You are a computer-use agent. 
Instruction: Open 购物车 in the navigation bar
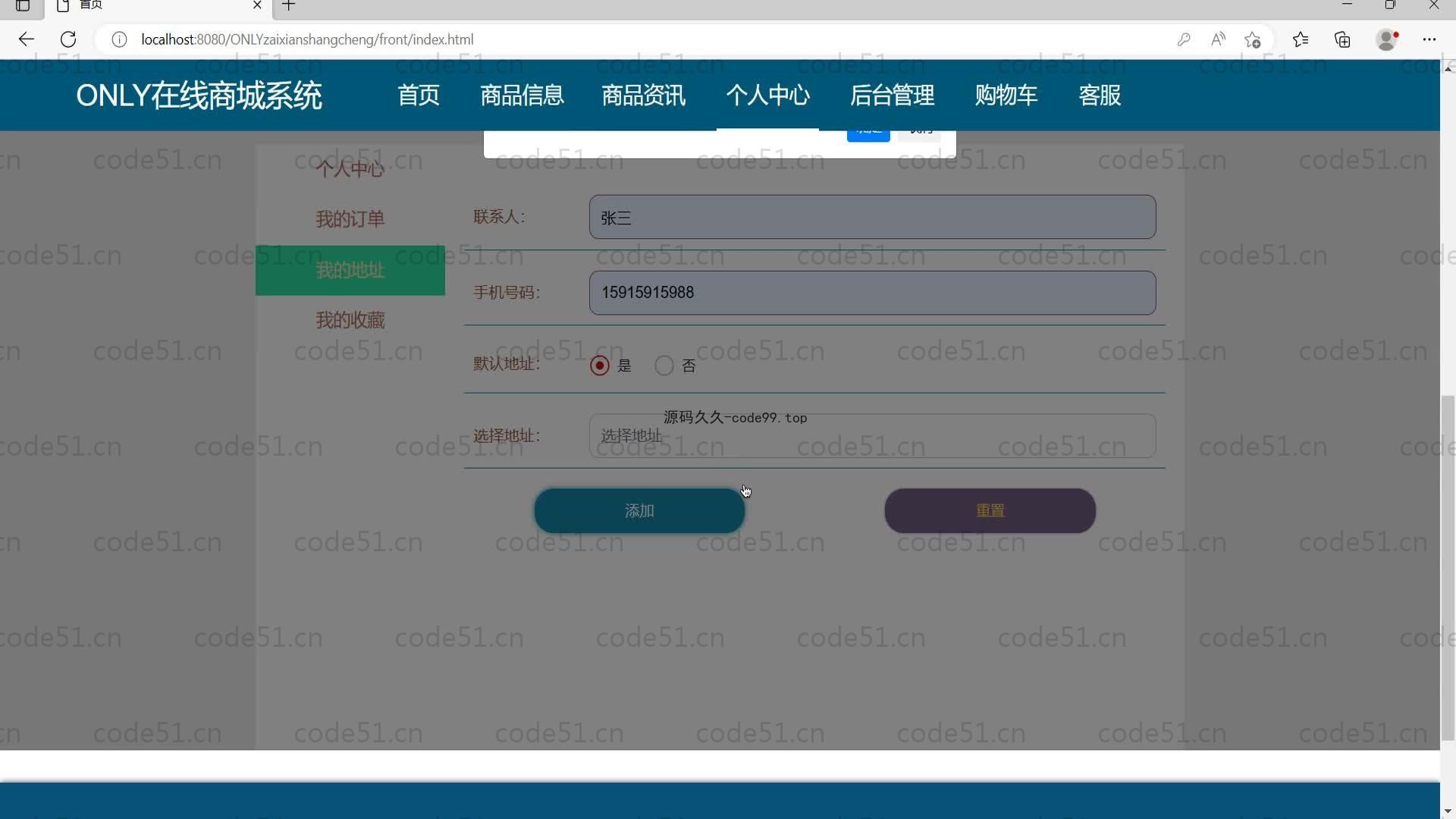(x=1006, y=96)
